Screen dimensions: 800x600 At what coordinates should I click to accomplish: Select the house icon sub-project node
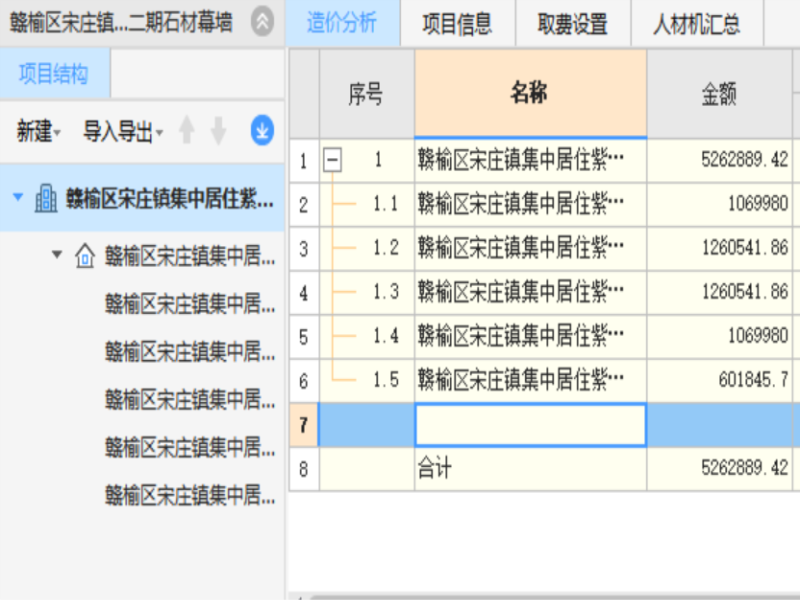pos(86,256)
